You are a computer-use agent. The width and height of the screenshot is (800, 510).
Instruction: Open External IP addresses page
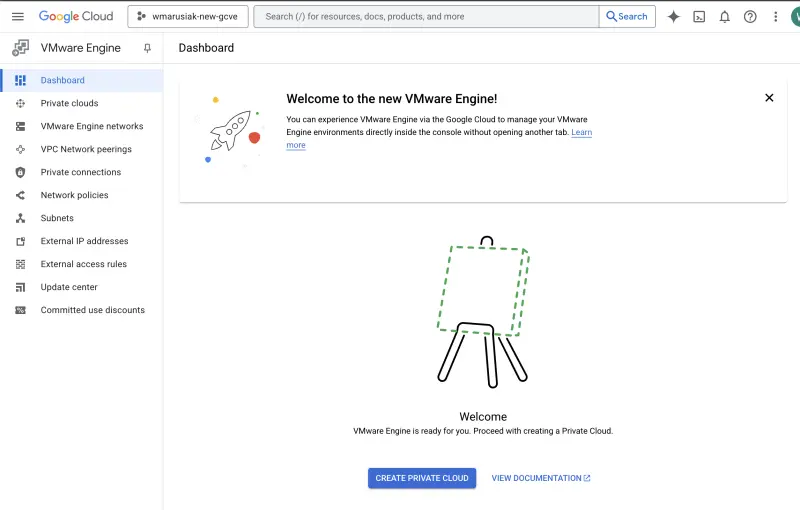pos(84,241)
